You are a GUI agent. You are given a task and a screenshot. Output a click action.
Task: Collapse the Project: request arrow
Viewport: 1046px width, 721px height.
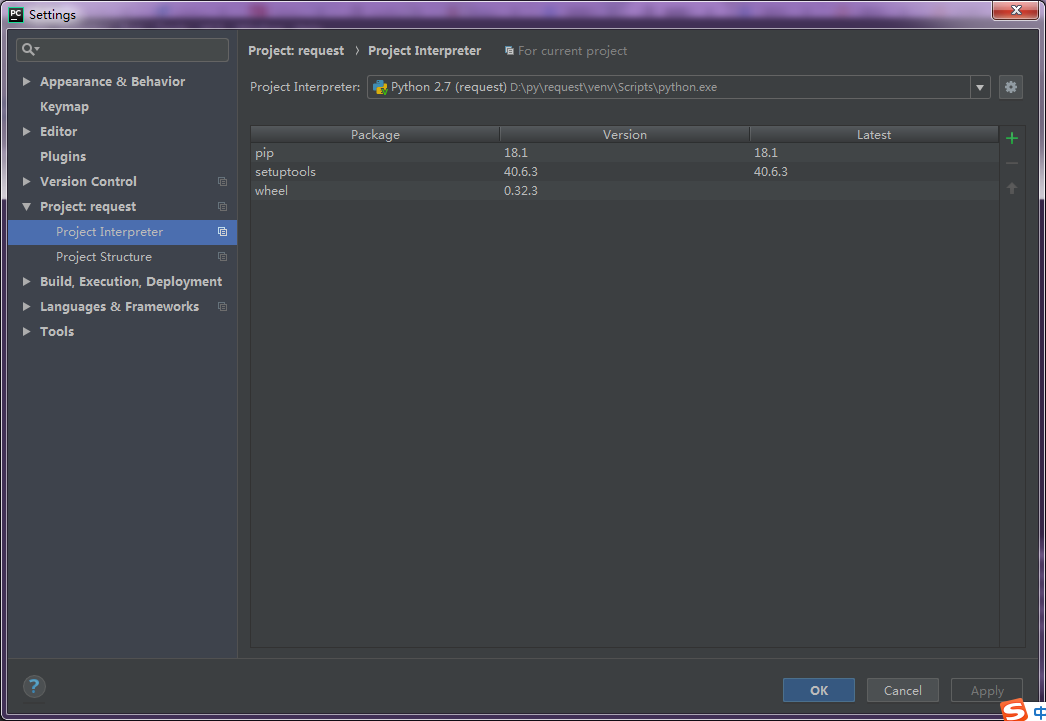[x=26, y=207]
